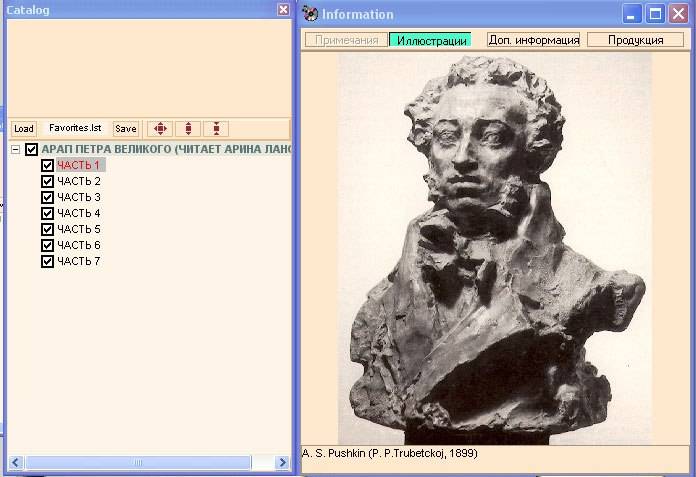Click the Load button
This screenshot has height=477, width=696.
pyautogui.click(x=24, y=129)
